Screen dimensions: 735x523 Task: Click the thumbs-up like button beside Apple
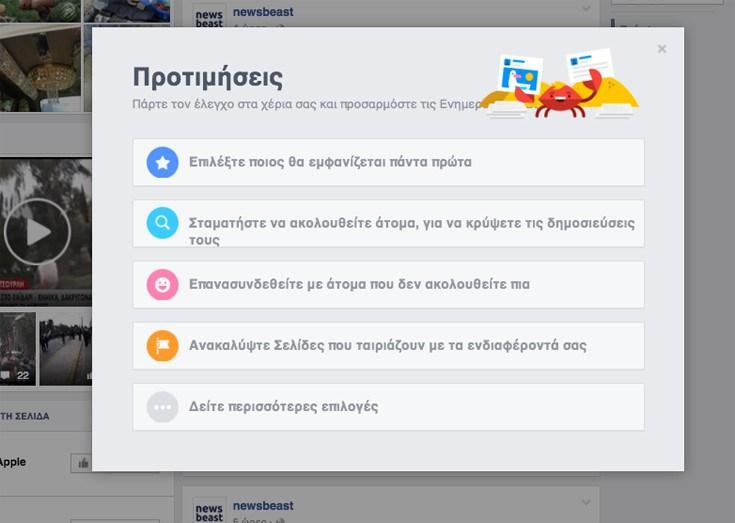(81, 463)
